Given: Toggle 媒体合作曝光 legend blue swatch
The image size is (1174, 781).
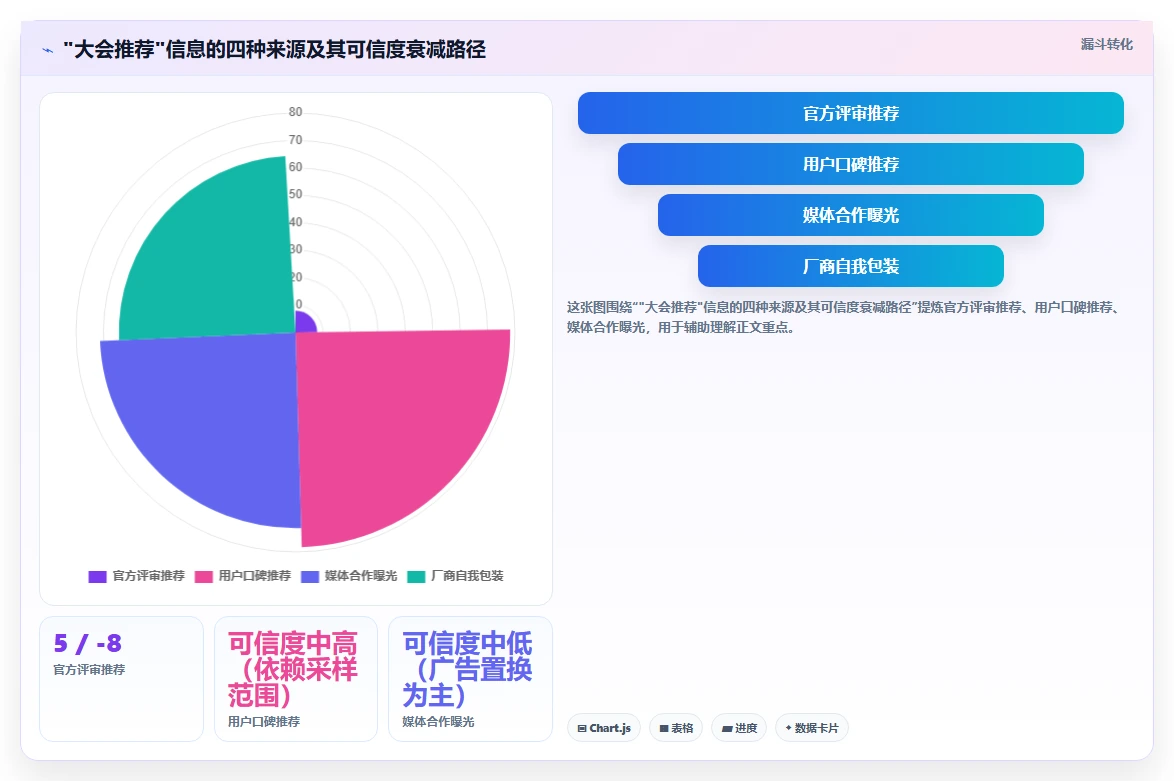Looking at the screenshot, I should [310, 577].
